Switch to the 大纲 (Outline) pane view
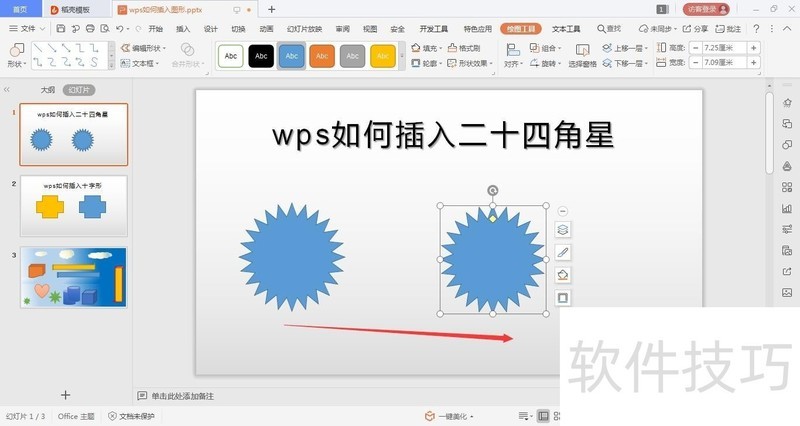 coord(47,90)
